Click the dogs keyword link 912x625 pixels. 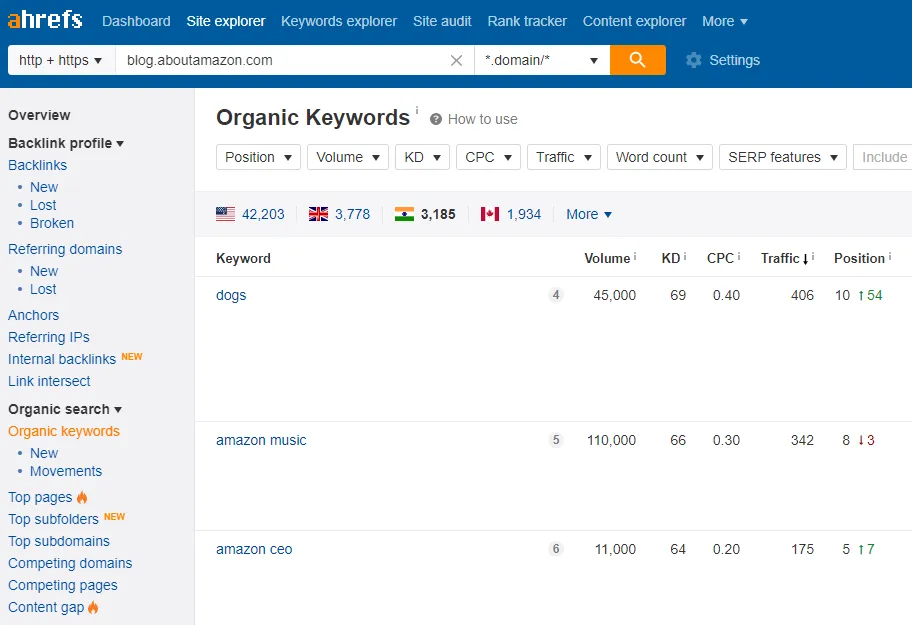tap(231, 295)
